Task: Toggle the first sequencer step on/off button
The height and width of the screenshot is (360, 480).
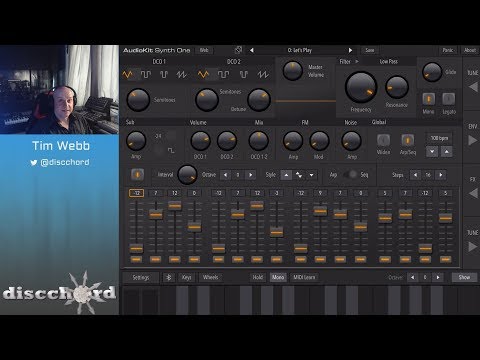Action: [136, 259]
